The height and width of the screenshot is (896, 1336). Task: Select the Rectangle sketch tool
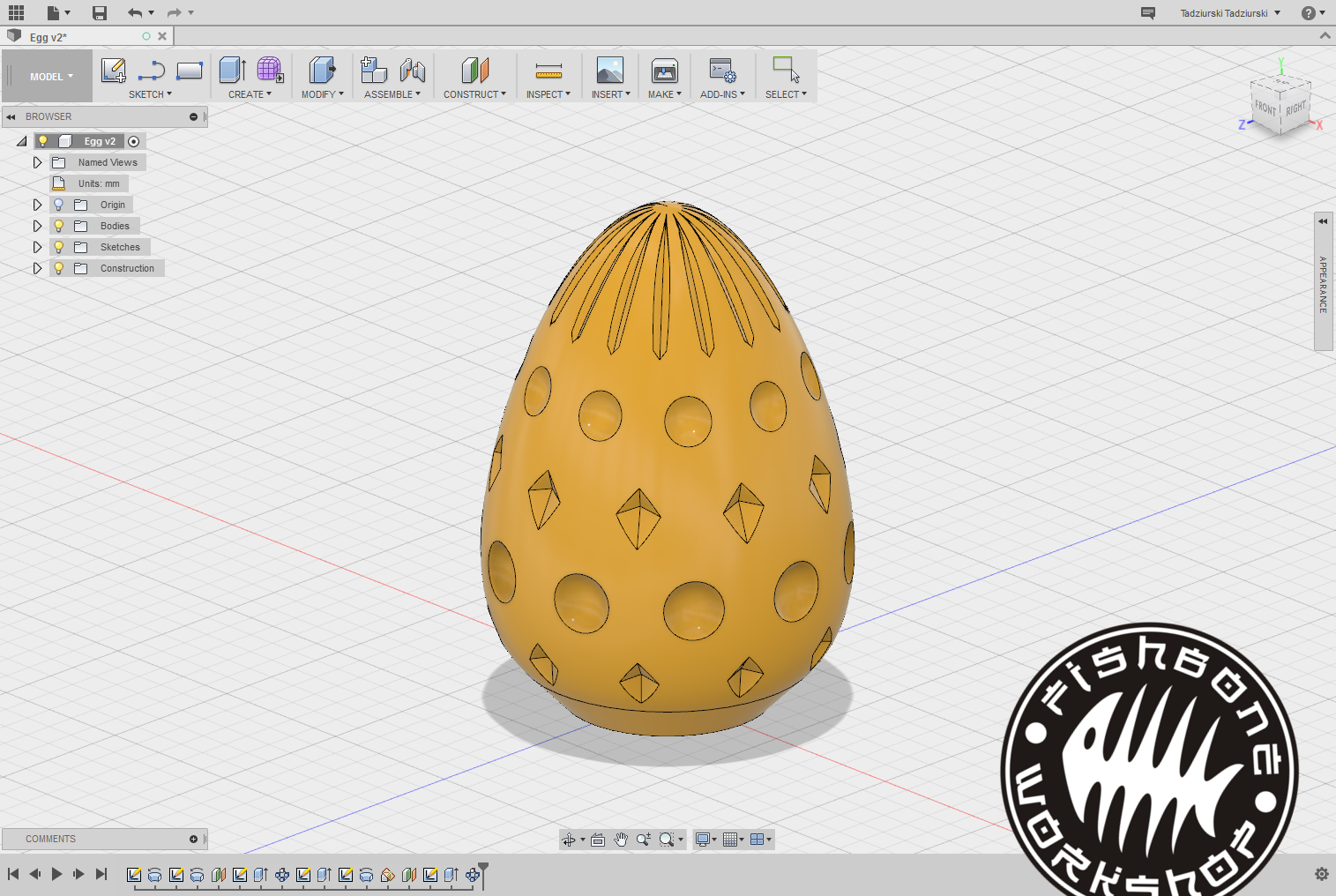click(190, 71)
